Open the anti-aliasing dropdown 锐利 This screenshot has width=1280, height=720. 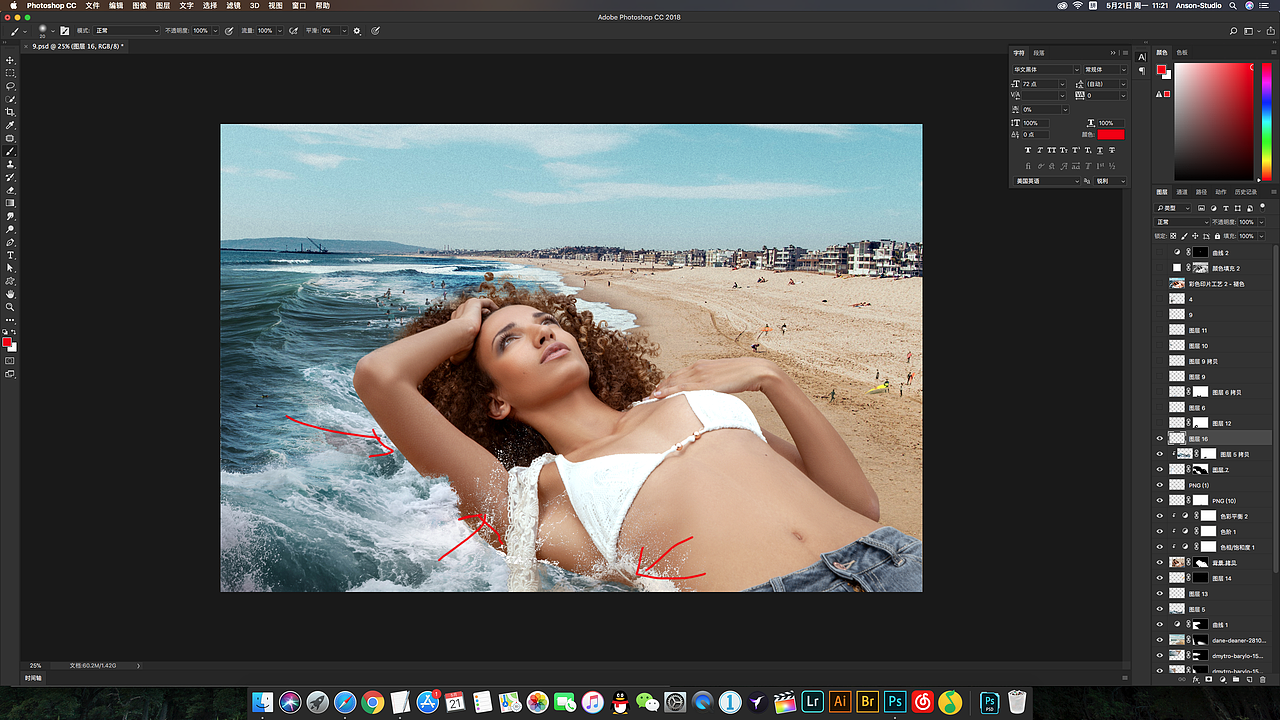click(x=1110, y=181)
